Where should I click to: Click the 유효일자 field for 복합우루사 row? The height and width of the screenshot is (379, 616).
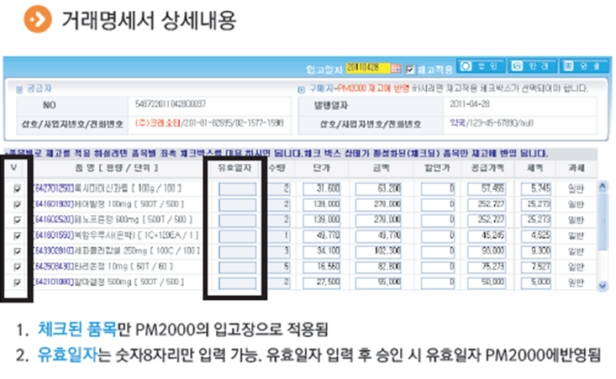click(x=237, y=236)
